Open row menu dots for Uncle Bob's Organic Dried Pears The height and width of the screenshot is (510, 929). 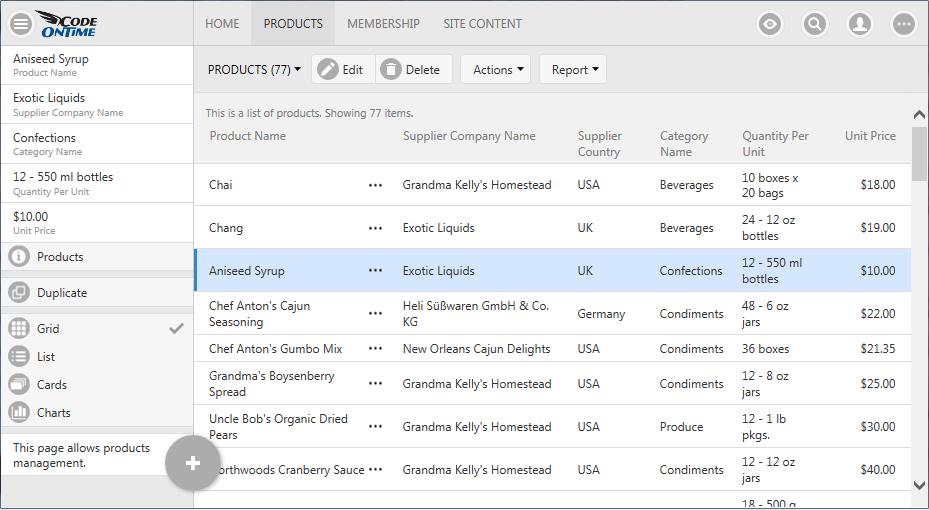(x=376, y=426)
